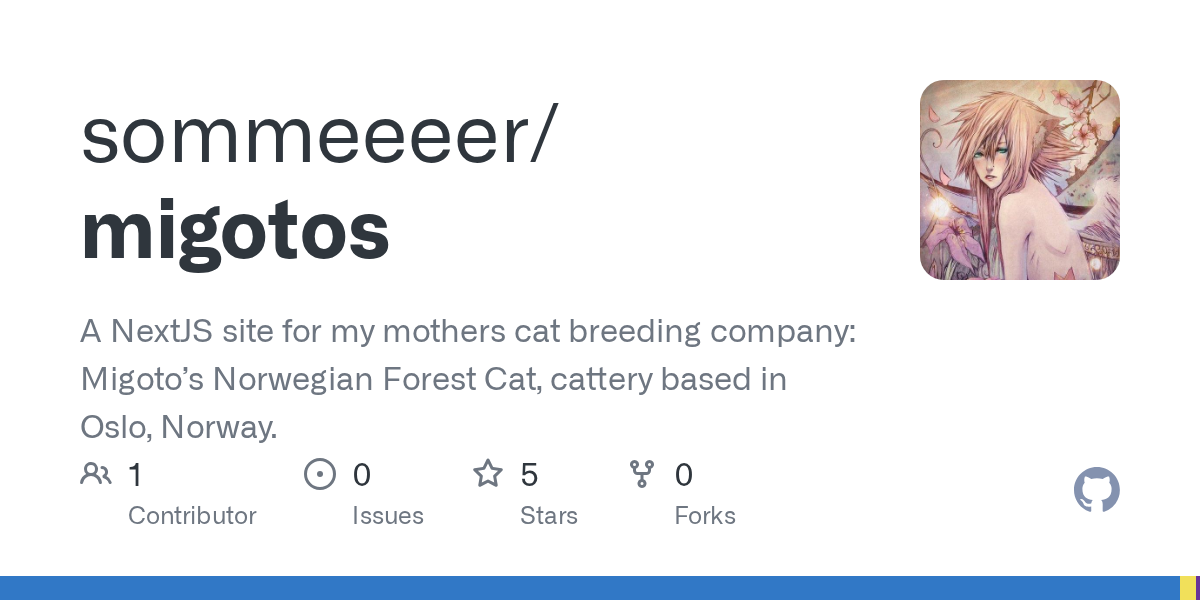Open the anime-style avatar image
Screen dimensions: 1200x600
click(x=1019, y=180)
